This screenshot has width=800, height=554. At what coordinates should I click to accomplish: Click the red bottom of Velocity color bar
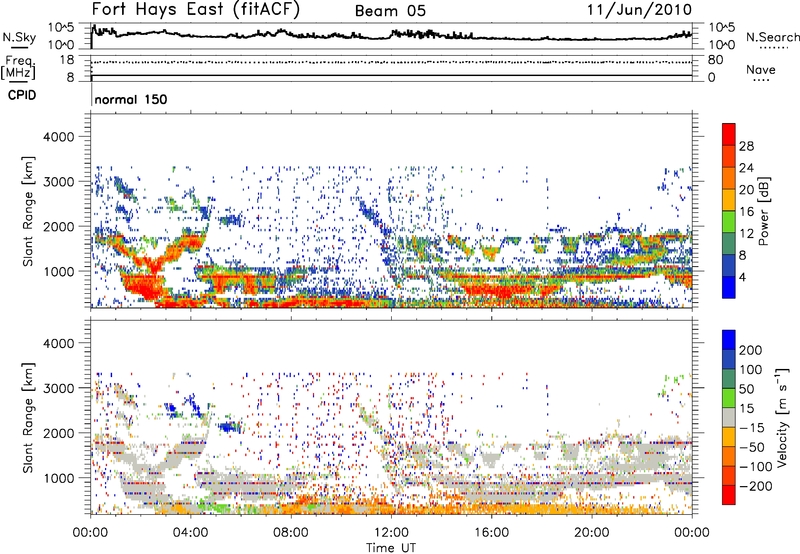click(729, 495)
